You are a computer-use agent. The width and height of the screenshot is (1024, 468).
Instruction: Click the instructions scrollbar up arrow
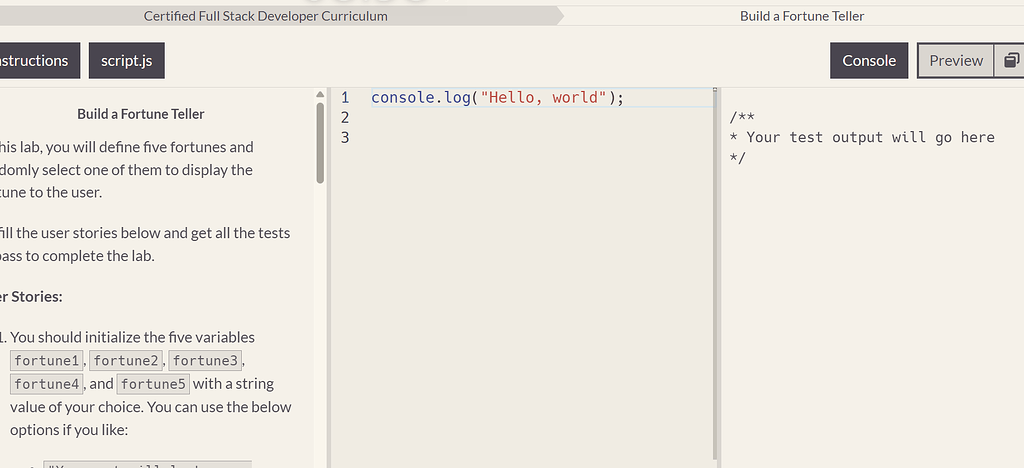[x=320, y=95]
